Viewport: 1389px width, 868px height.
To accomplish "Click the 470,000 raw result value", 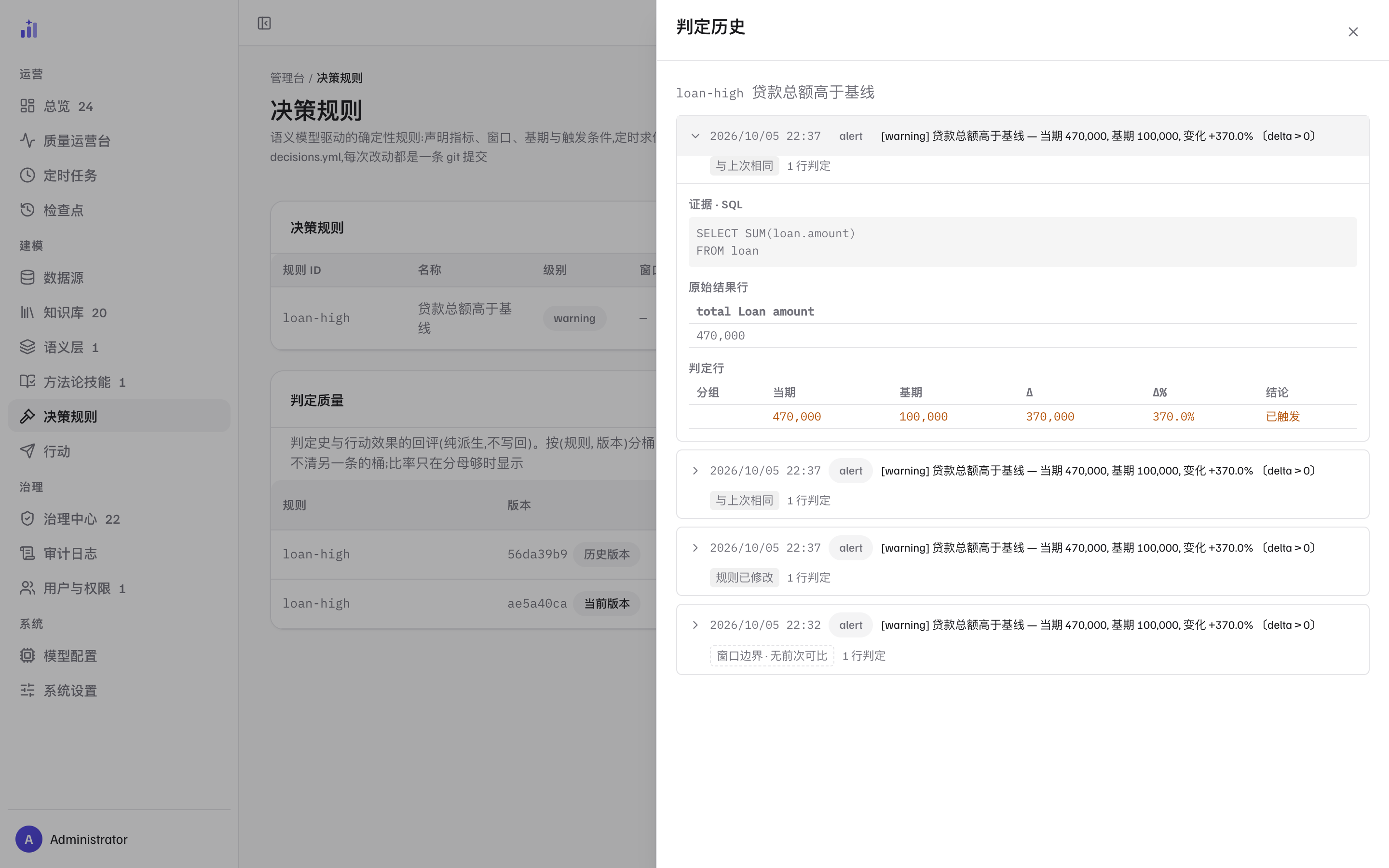I will coord(721,336).
